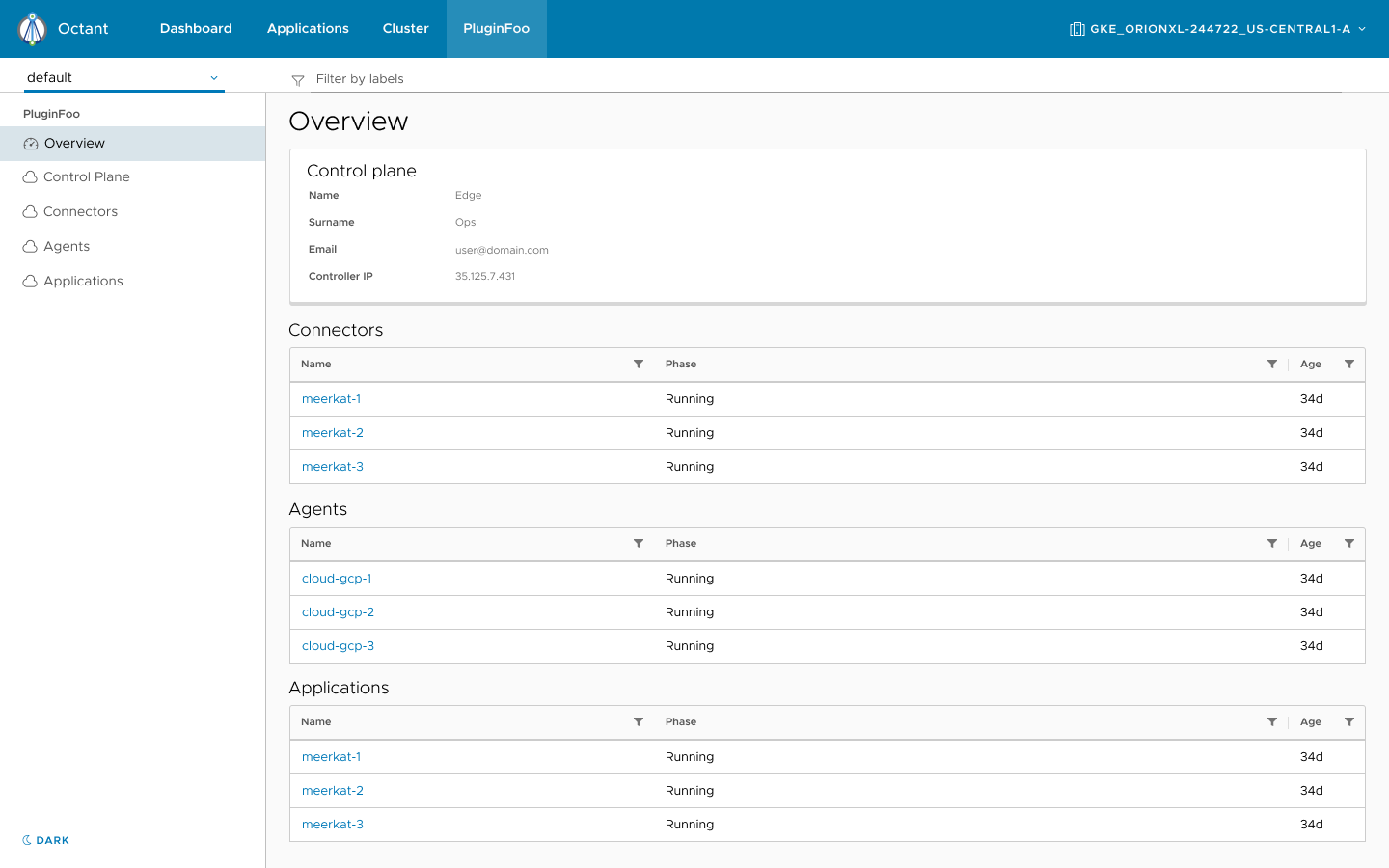Click the filter icon on Agents Name column
The image size is (1389, 868).
(x=638, y=543)
